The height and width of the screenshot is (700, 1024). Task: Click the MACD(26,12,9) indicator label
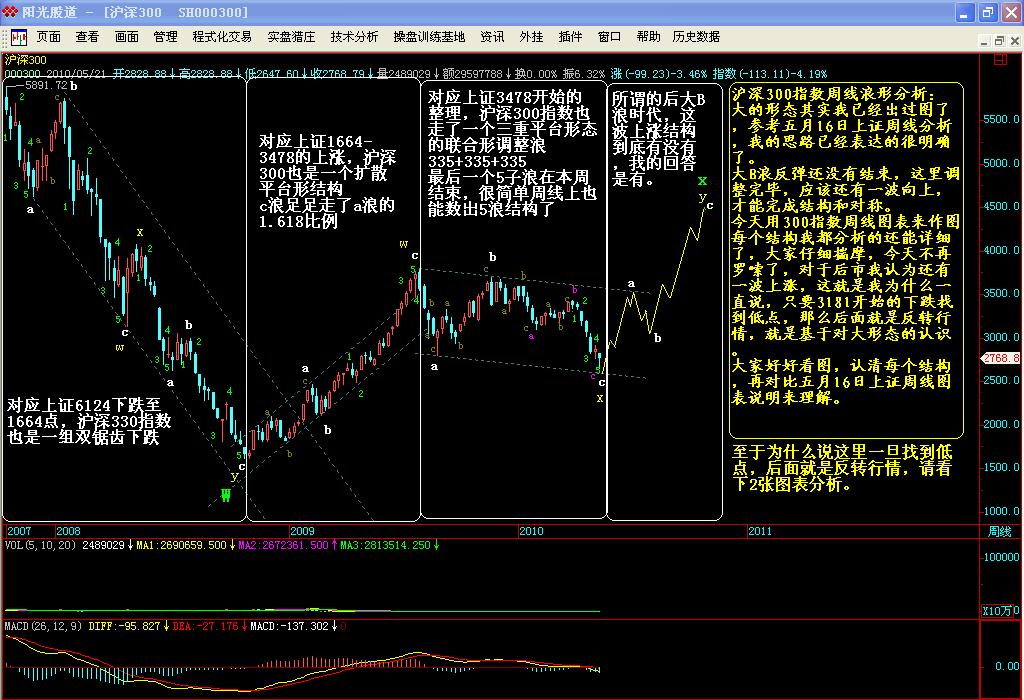pyautogui.click(x=44, y=626)
